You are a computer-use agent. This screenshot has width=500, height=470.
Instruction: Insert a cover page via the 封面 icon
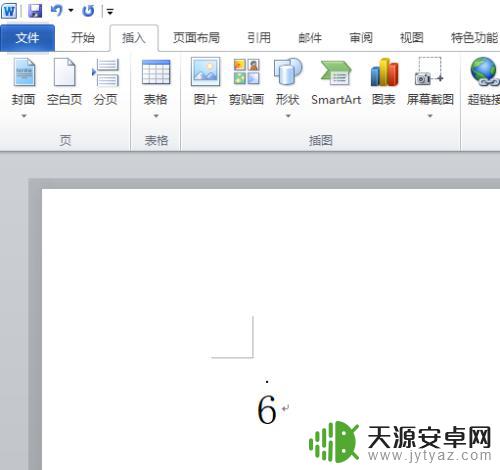24,73
